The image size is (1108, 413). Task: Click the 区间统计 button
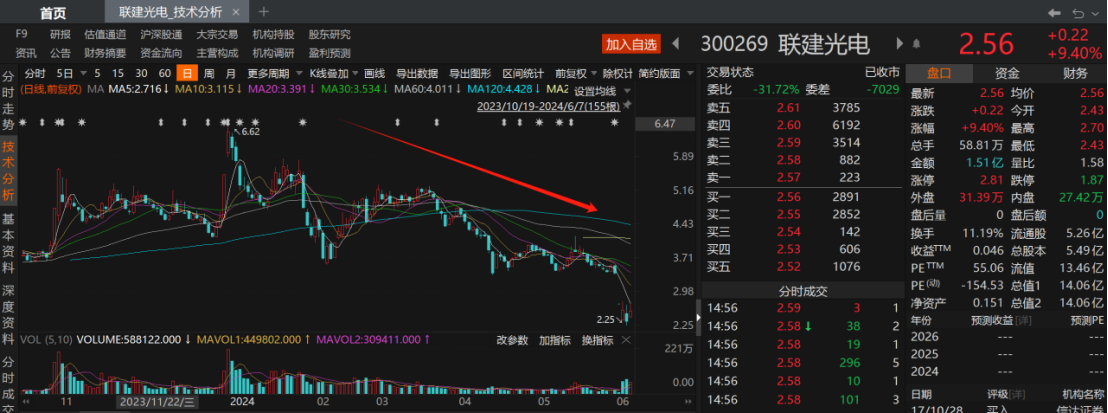click(523, 74)
